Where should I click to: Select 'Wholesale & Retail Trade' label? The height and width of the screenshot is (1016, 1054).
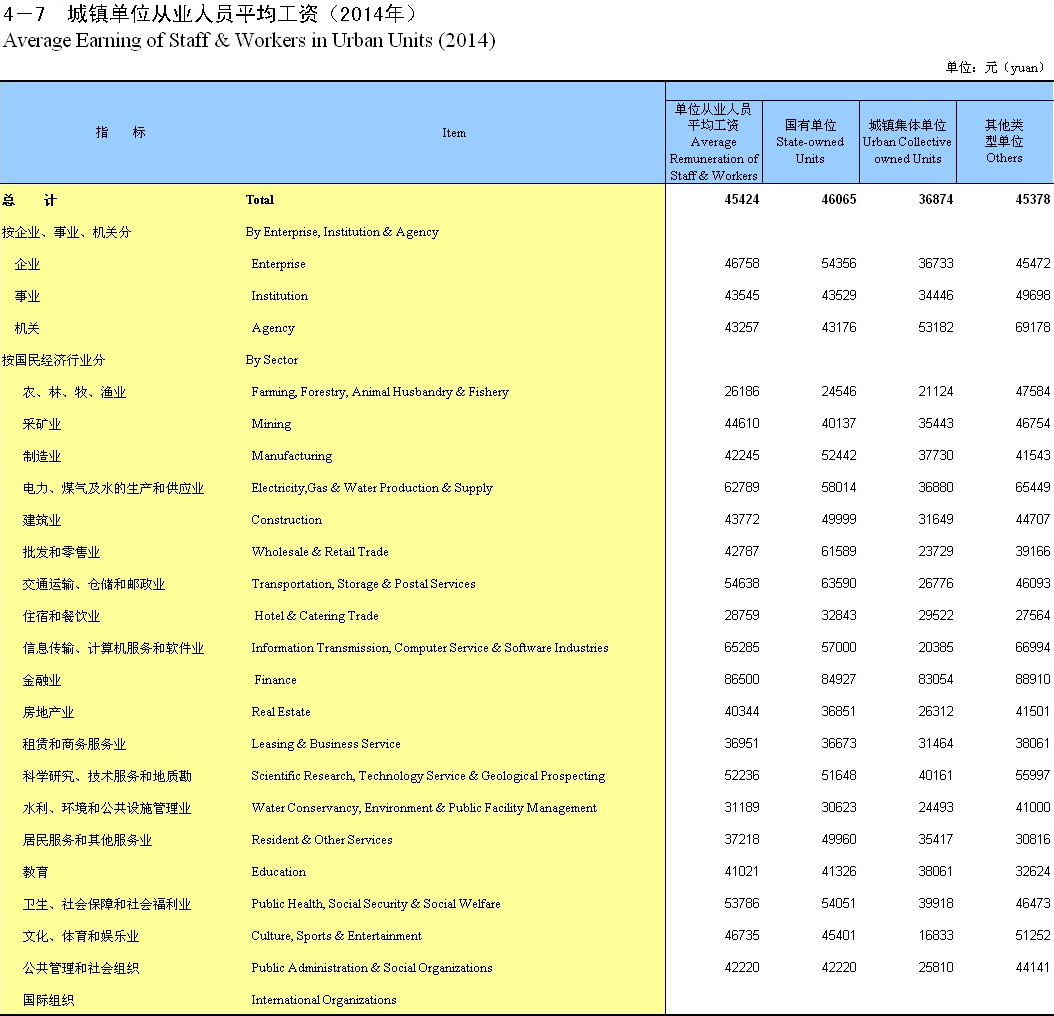[x=320, y=552]
